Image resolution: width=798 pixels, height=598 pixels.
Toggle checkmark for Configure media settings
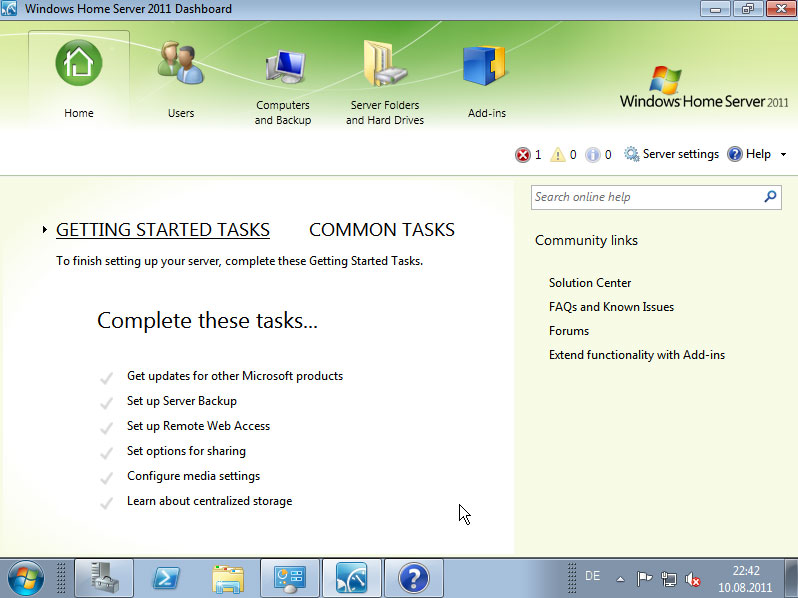106,478
